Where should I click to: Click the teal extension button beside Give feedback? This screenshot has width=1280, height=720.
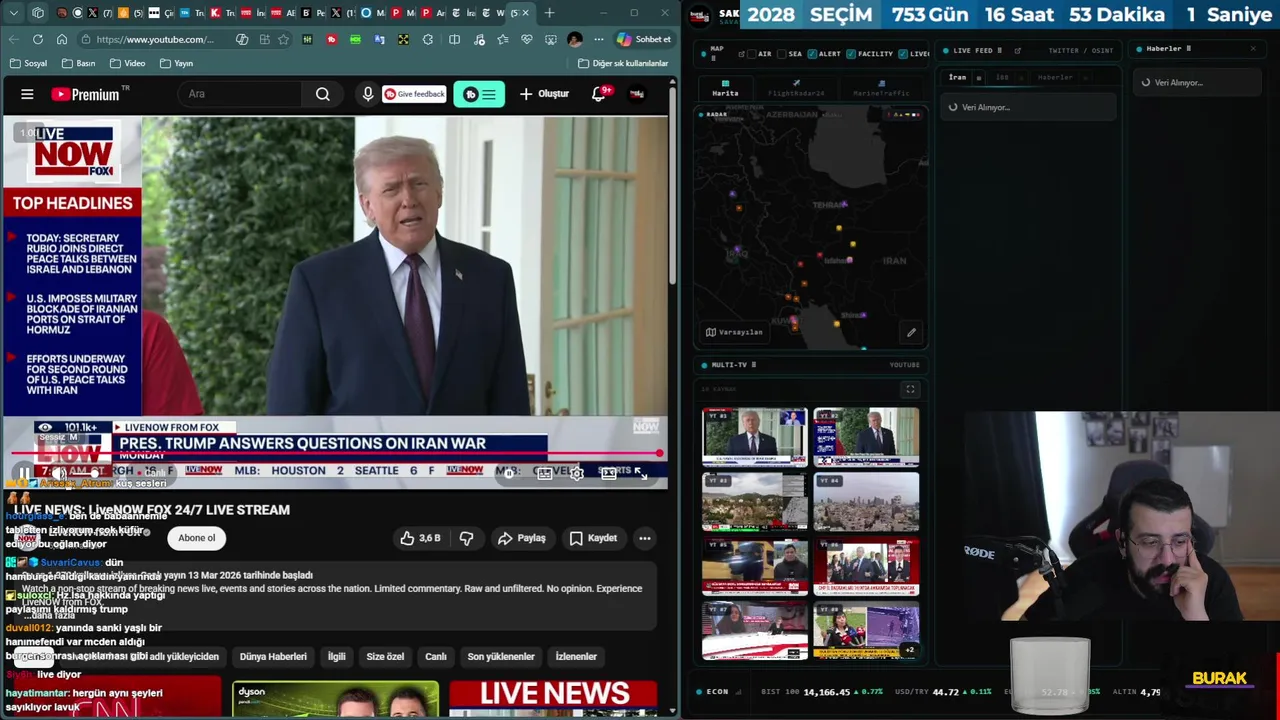click(479, 94)
